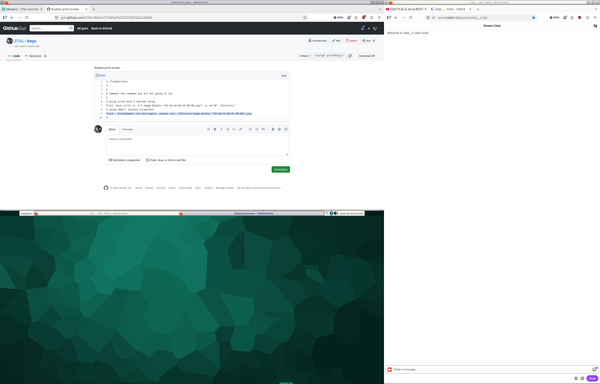Screen dimensions: 600x384
Task: Star the gist
Action: (x=368, y=41)
